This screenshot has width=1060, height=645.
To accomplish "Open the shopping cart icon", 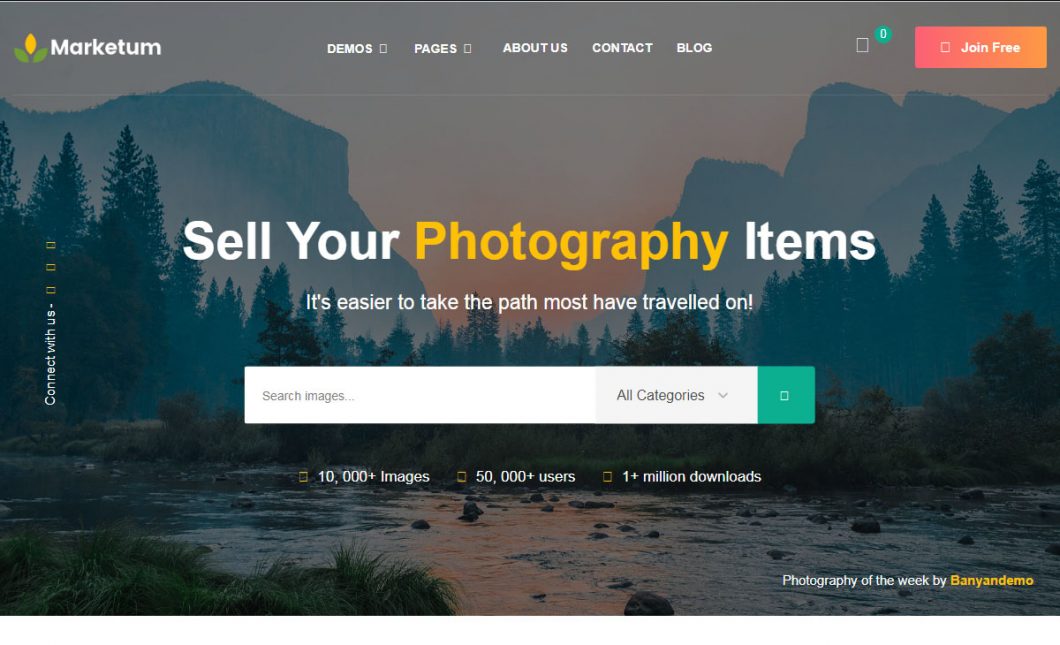I will tap(862, 45).
